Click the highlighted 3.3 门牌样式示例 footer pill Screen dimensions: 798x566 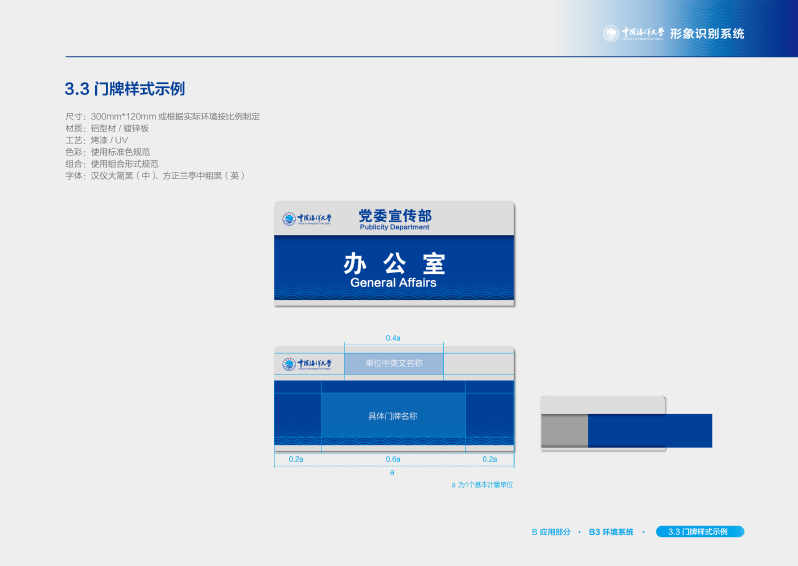click(700, 532)
